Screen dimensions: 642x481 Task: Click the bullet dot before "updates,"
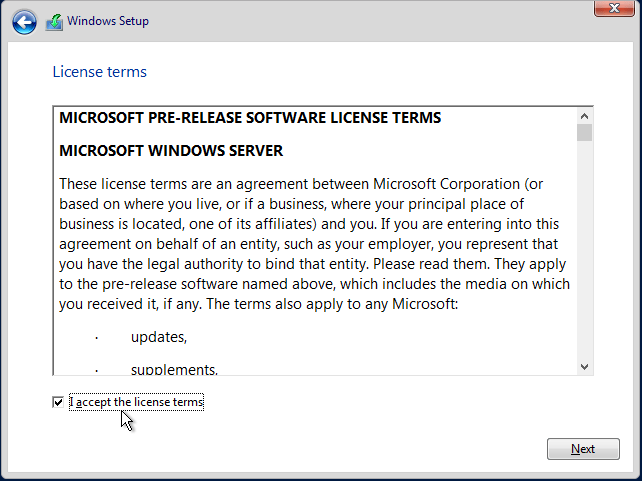(x=97, y=338)
